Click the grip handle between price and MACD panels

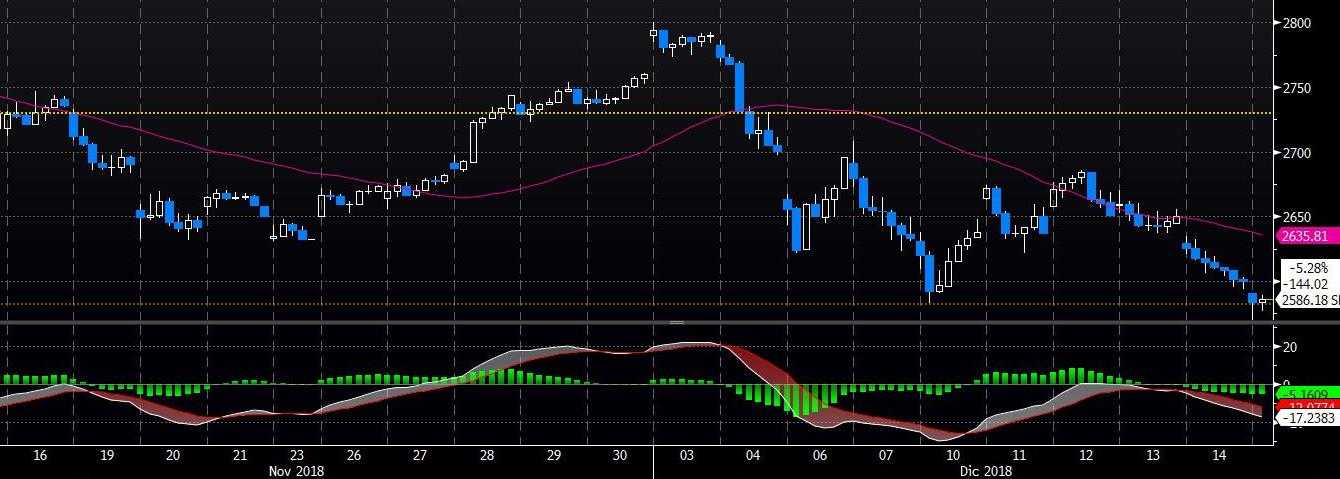click(x=676, y=323)
